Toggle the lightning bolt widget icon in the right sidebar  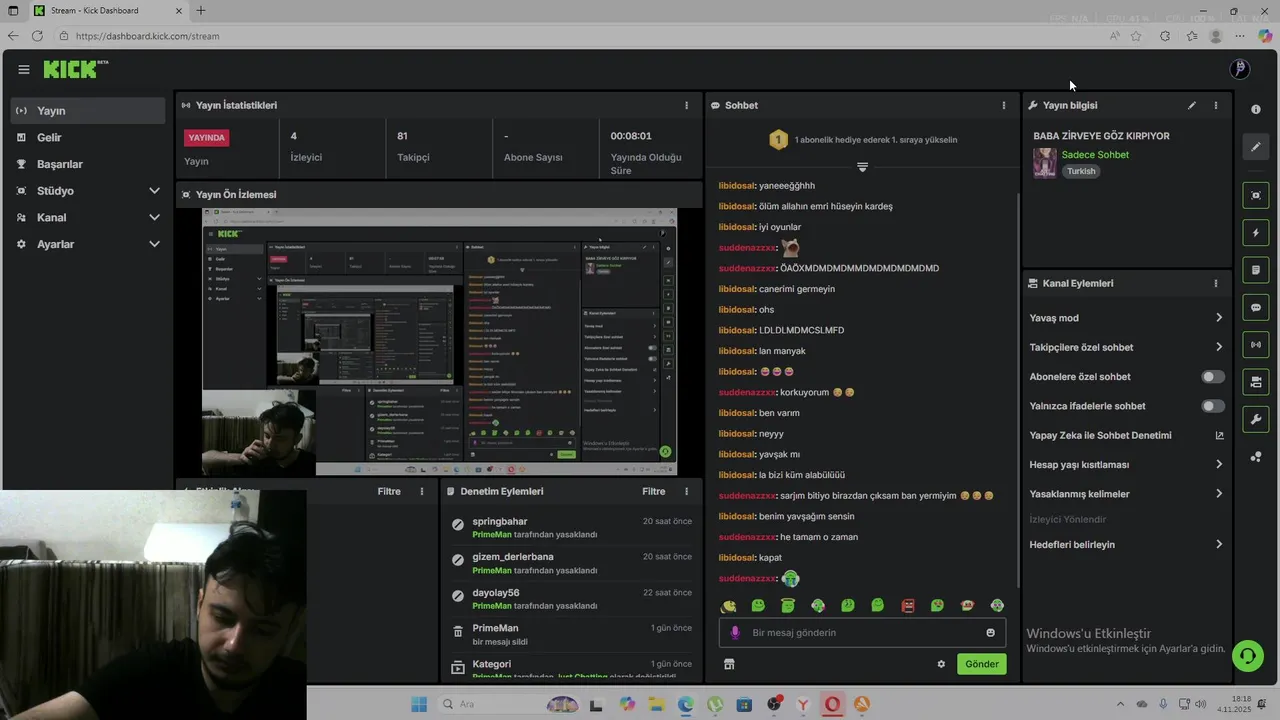pyautogui.click(x=1256, y=233)
